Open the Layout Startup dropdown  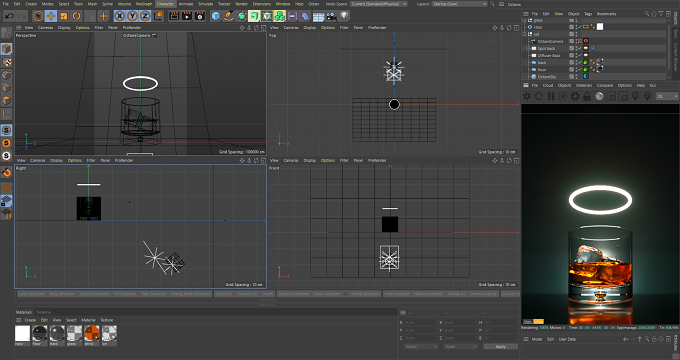click(459, 4)
